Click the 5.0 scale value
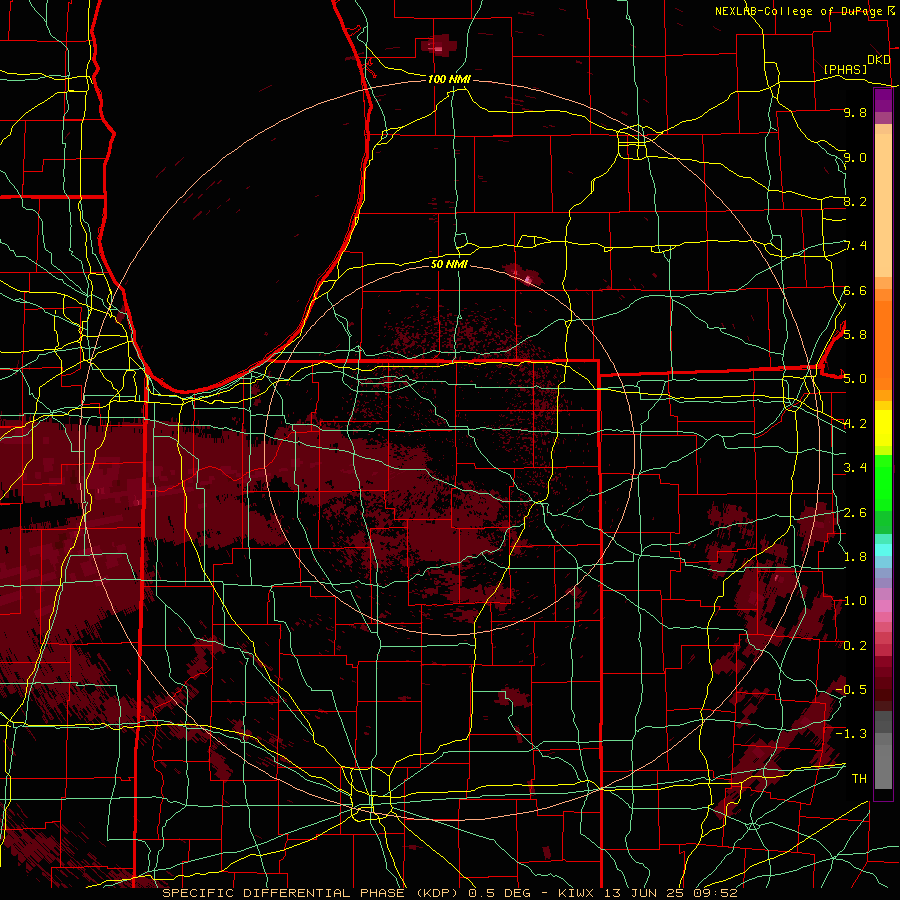This screenshot has height=900, width=900. (855, 379)
